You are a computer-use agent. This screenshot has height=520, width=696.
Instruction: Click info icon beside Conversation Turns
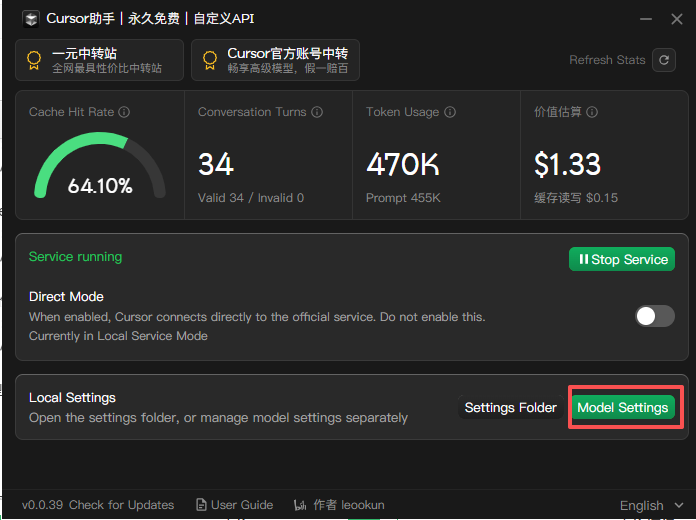[x=317, y=112]
